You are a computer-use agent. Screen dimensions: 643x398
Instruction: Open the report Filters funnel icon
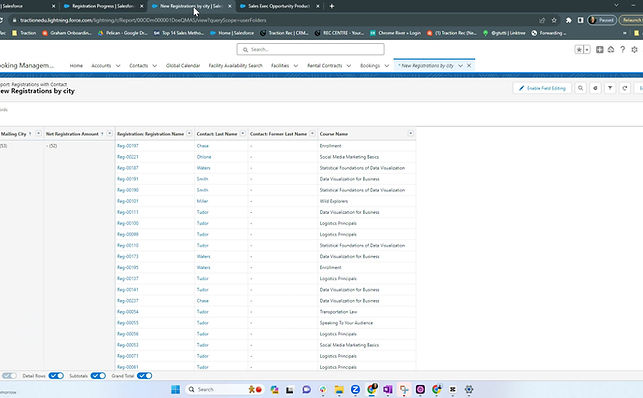(x=610, y=88)
